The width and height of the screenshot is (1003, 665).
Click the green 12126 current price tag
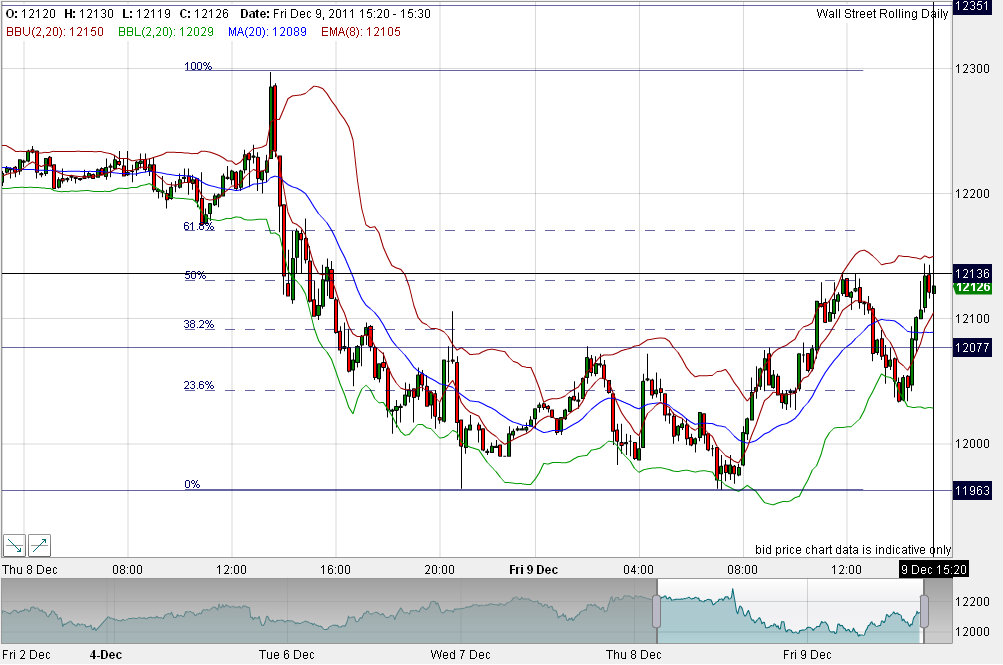coord(973,288)
